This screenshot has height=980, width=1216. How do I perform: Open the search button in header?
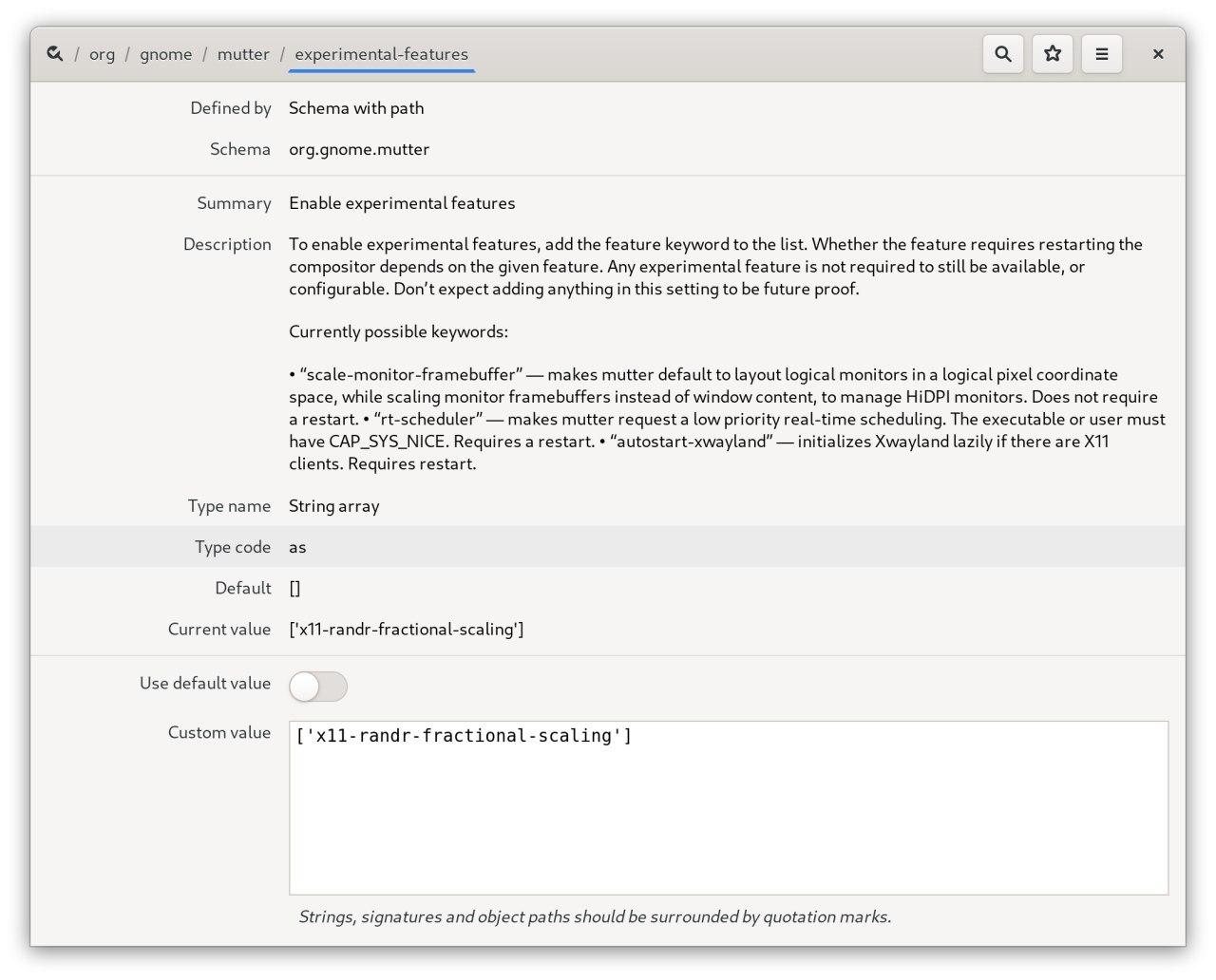(1003, 54)
